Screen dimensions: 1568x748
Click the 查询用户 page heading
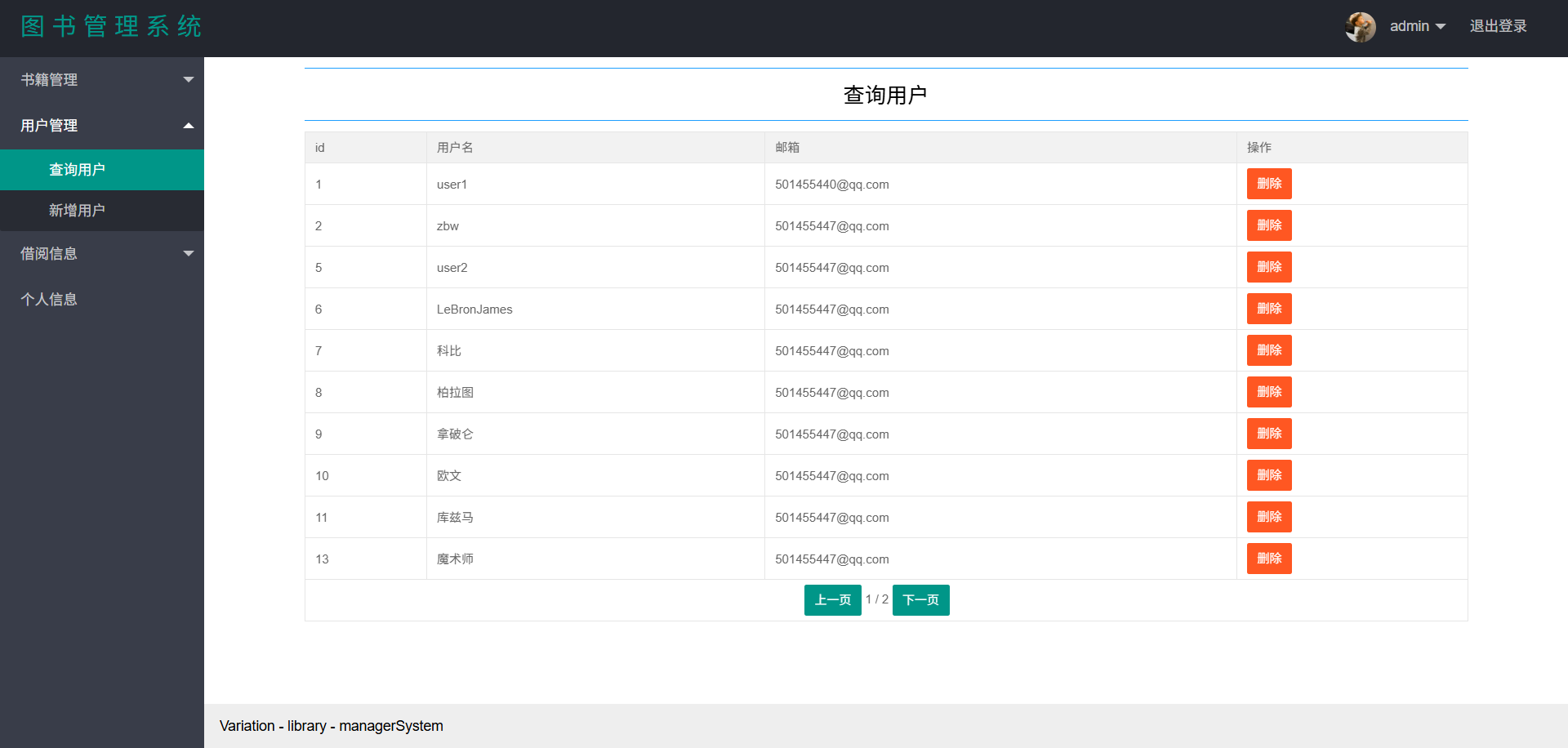click(885, 96)
